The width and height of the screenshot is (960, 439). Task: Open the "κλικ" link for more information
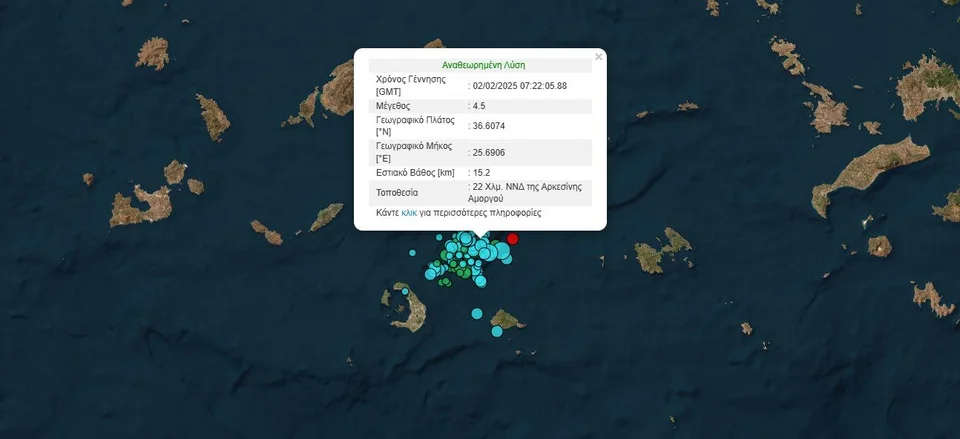click(x=409, y=213)
